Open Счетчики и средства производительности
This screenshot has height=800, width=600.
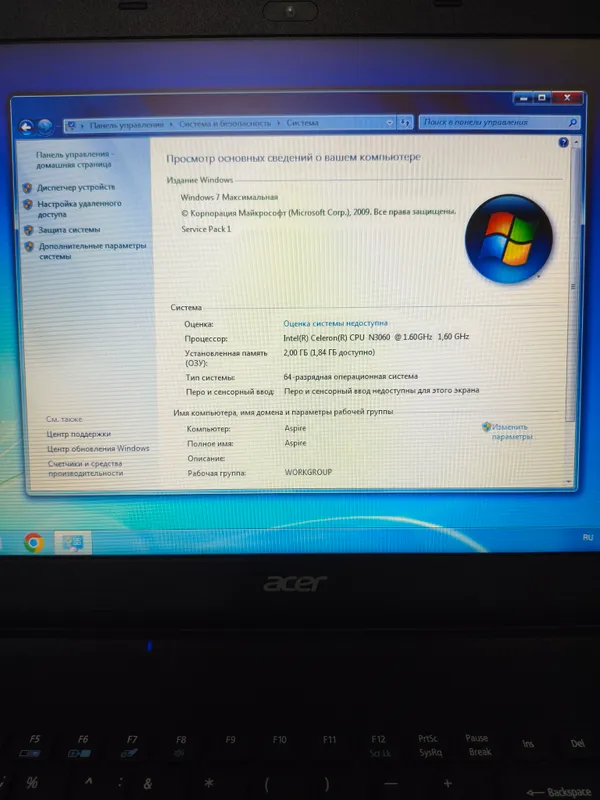click(85, 468)
